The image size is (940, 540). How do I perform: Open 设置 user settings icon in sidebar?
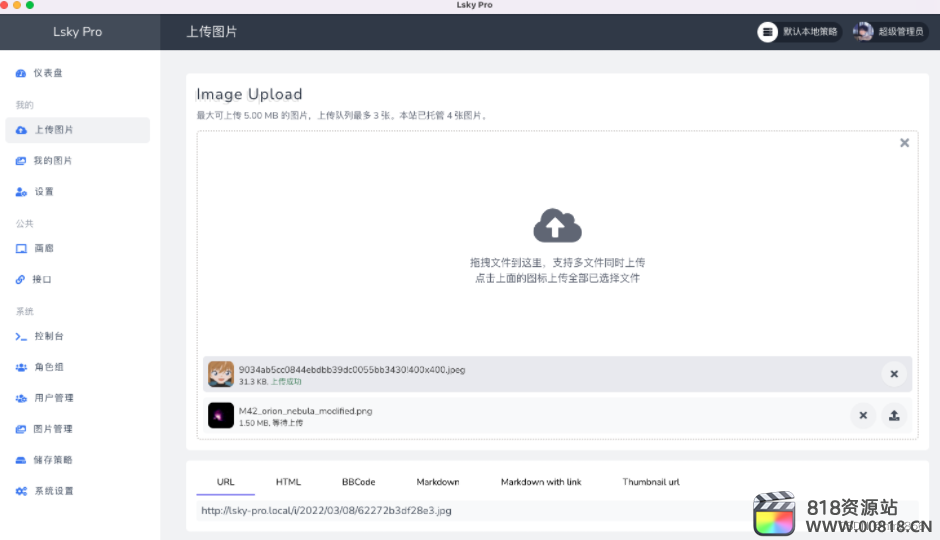[21, 192]
